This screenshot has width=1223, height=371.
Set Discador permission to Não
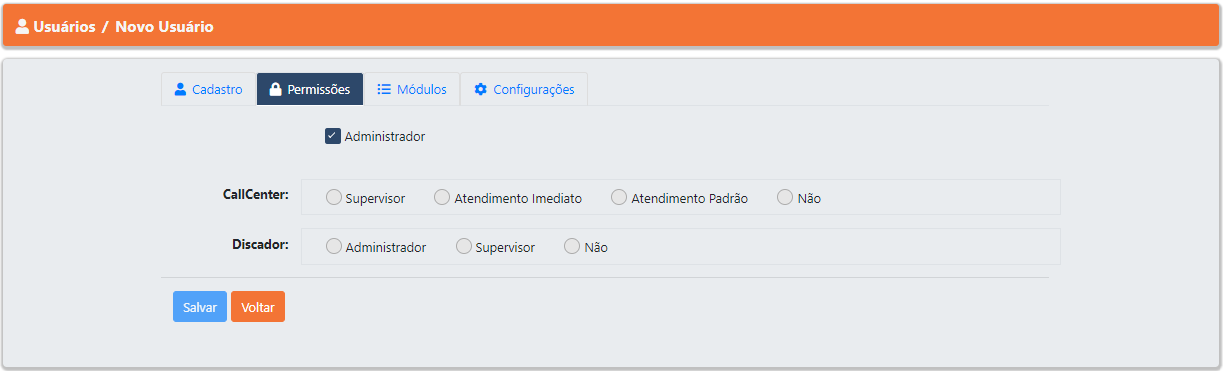click(572, 246)
